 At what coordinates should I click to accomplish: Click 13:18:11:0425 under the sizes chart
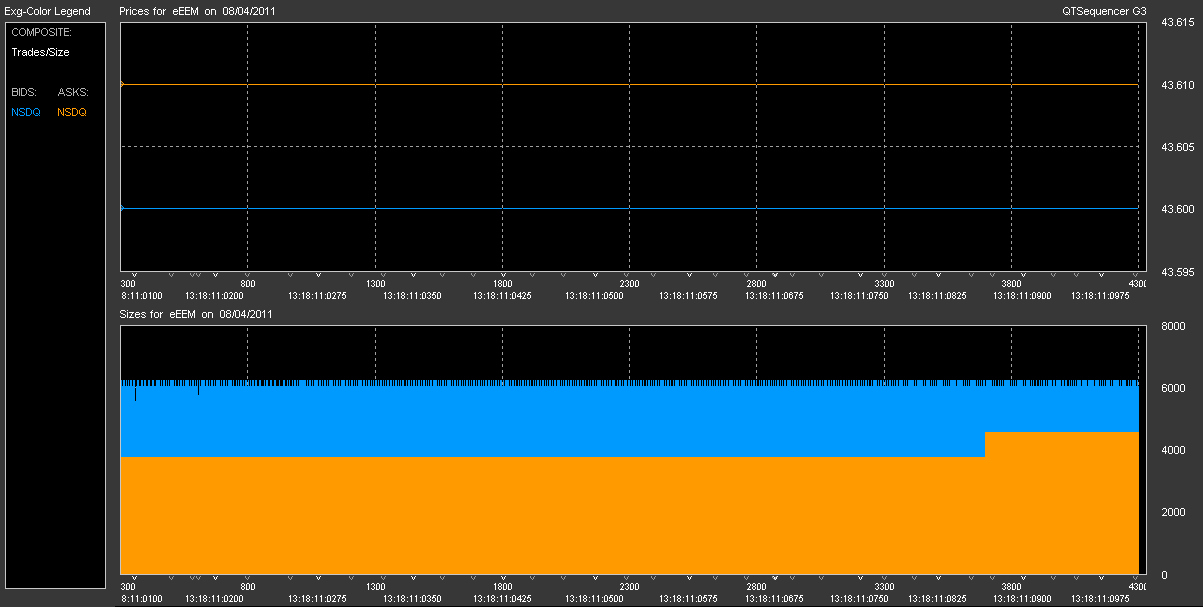[x=501, y=600]
